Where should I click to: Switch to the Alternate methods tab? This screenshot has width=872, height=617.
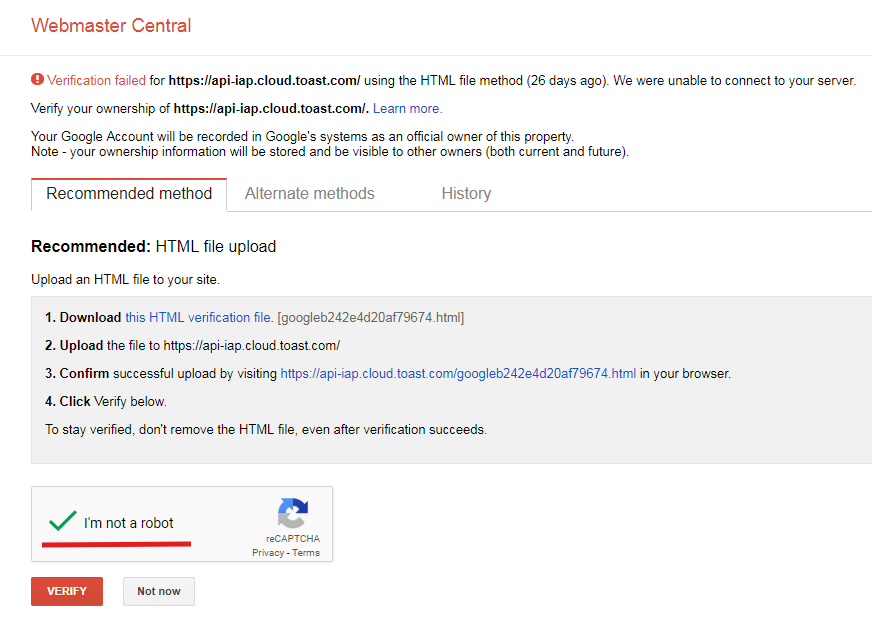[x=309, y=194]
